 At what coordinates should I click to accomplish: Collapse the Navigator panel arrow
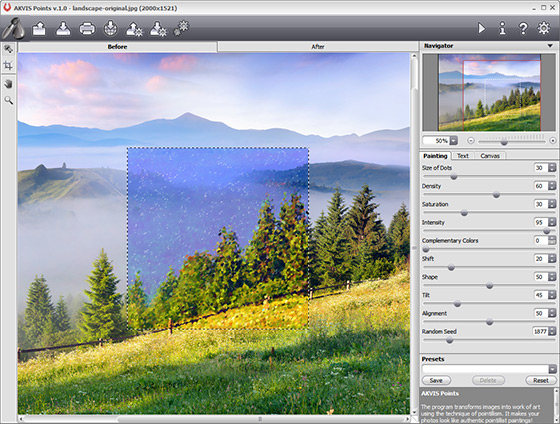pos(550,46)
